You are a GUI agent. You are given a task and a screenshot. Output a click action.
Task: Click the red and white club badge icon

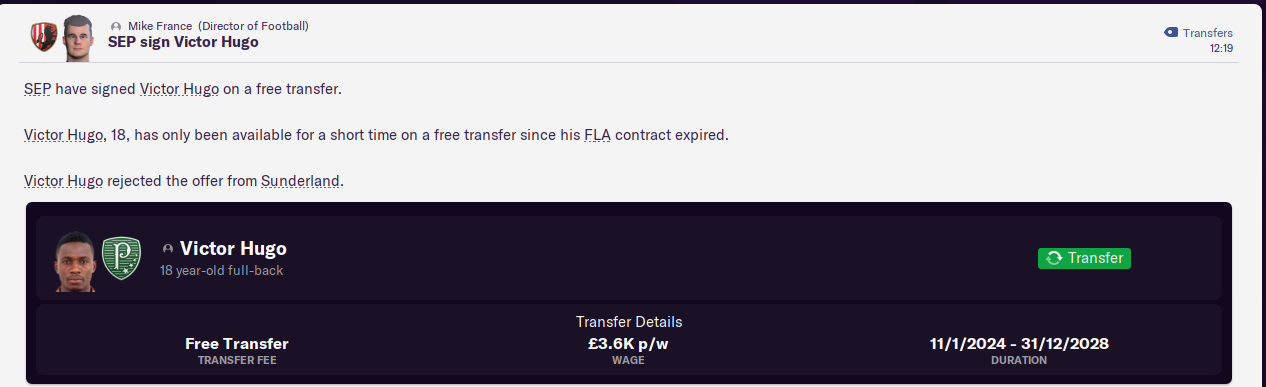[x=43, y=38]
